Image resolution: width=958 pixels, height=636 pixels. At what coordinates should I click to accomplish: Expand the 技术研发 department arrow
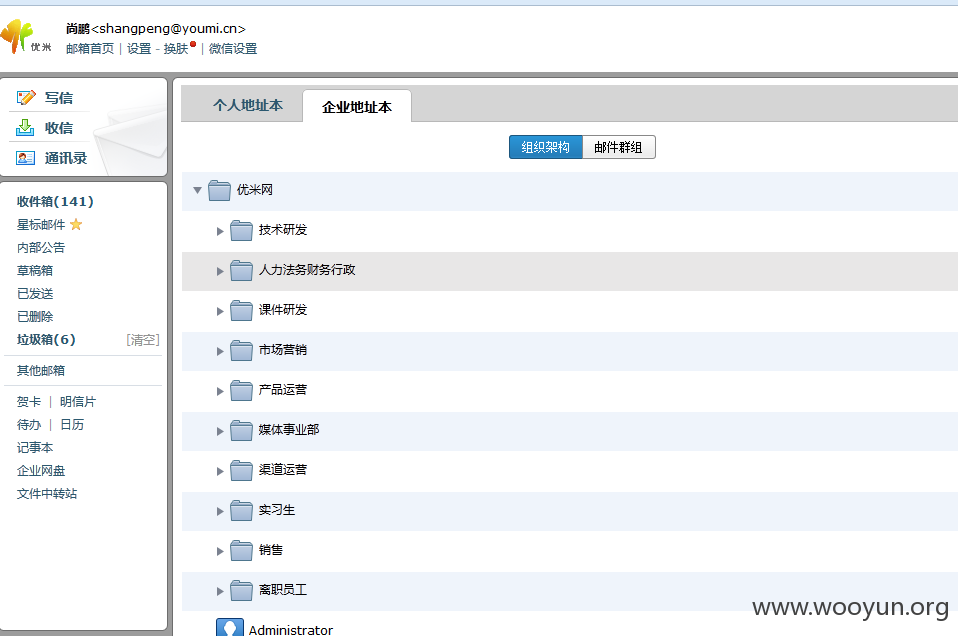pyautogui.click(x=220, y=231)
